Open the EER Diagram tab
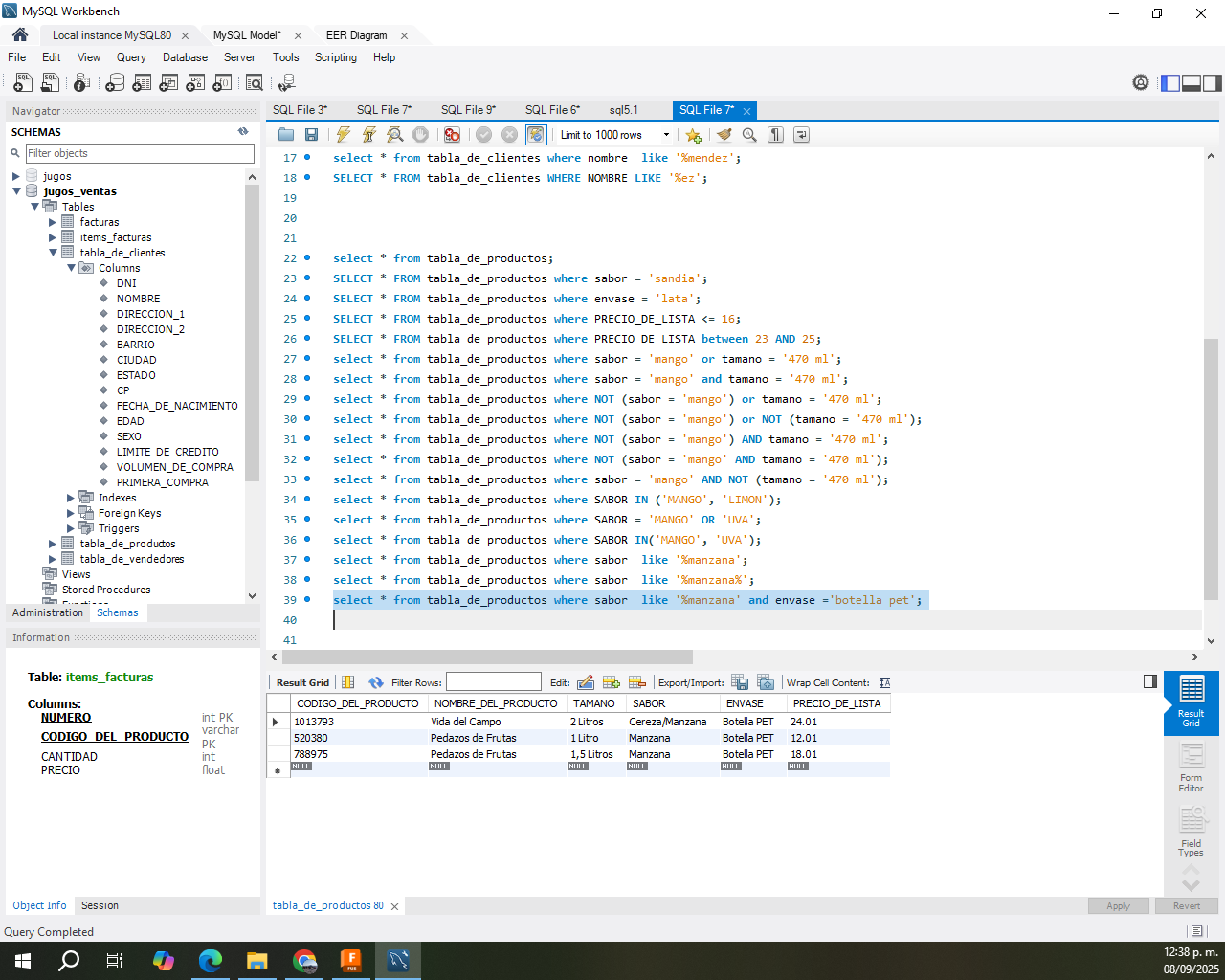This screenshot has height=980, width=1225. [x=356, y=35]
